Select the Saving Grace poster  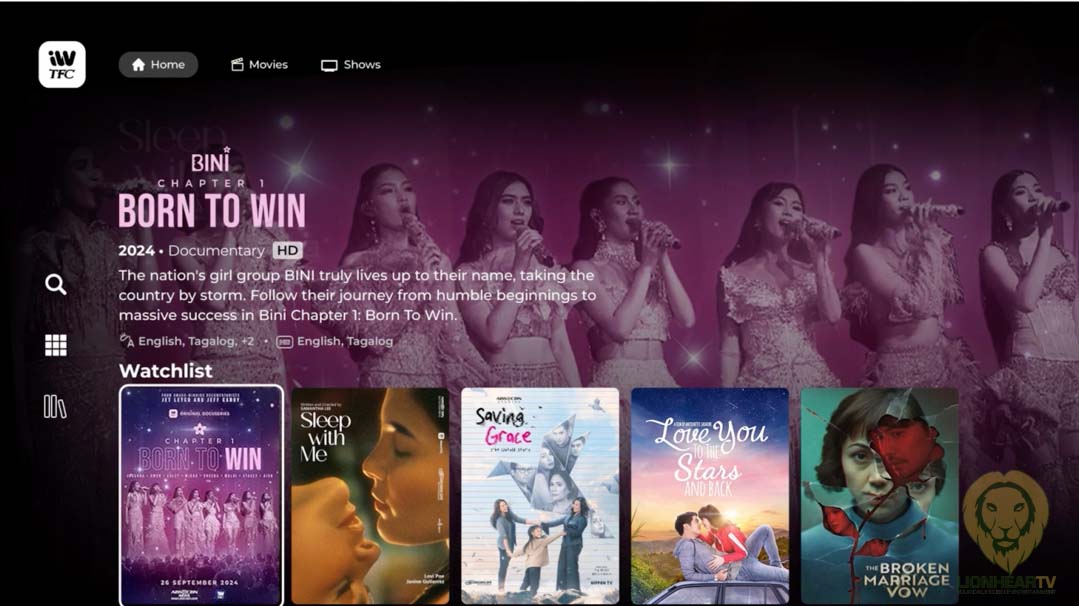[540, 496]
